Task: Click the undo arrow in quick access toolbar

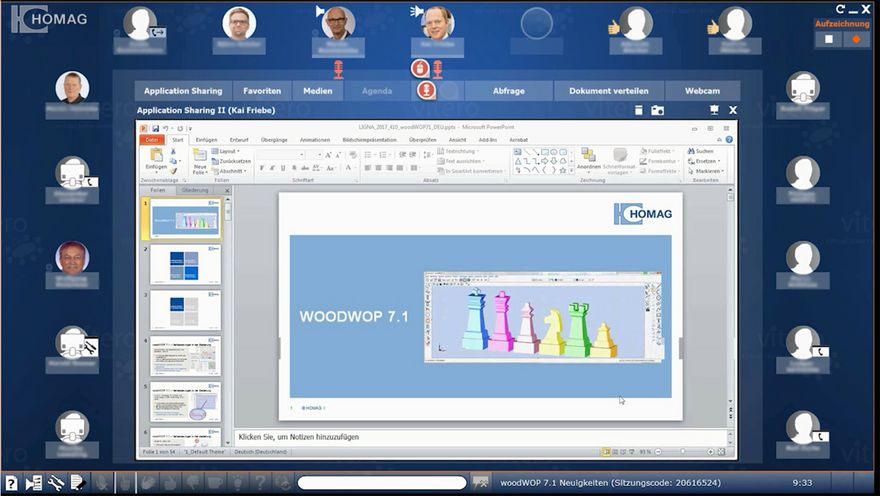Action: click(166, 128)
